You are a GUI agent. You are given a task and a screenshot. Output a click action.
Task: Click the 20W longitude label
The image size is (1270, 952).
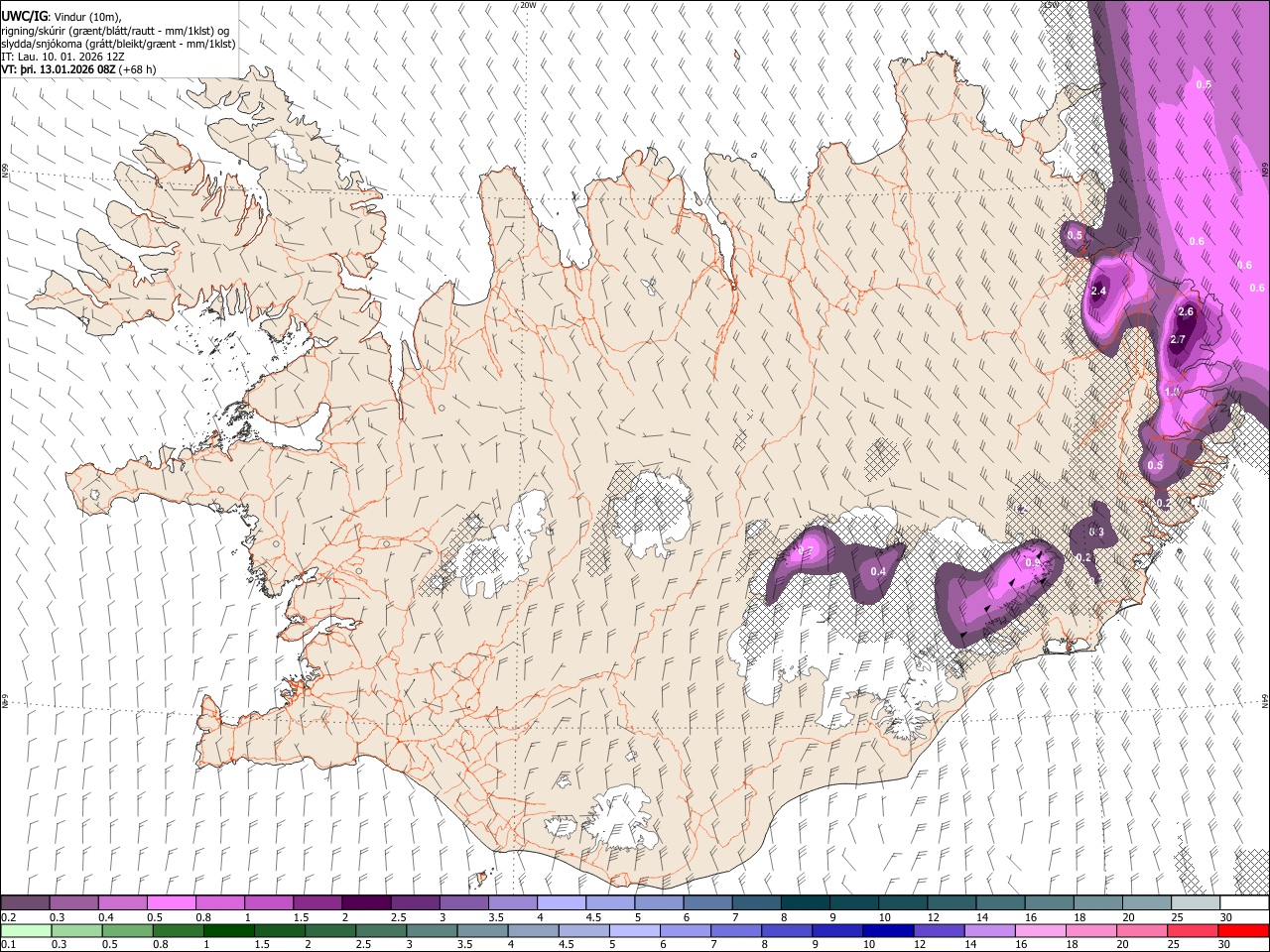(x=528, y=5)
